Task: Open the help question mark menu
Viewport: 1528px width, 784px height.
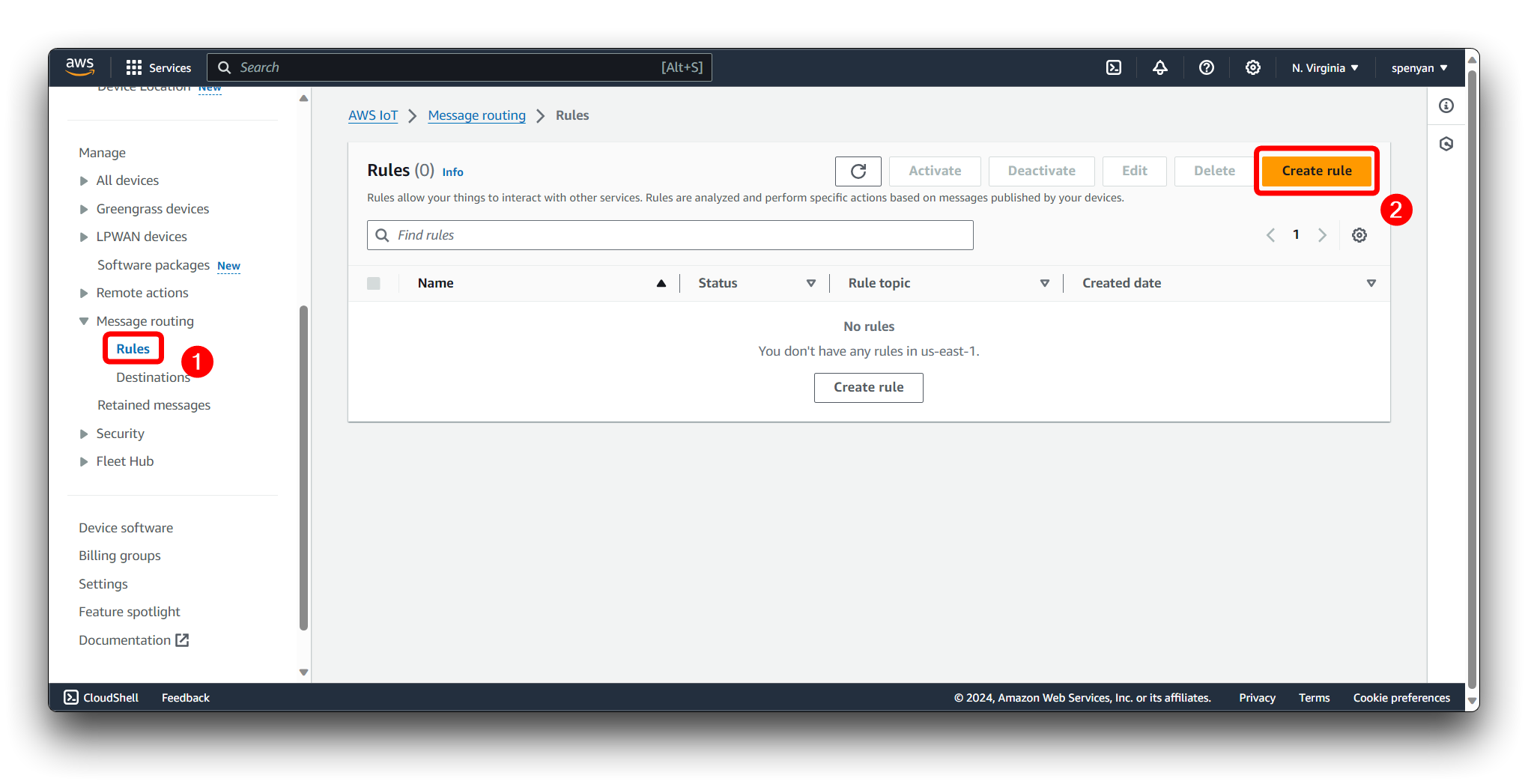Action: 1206,67
